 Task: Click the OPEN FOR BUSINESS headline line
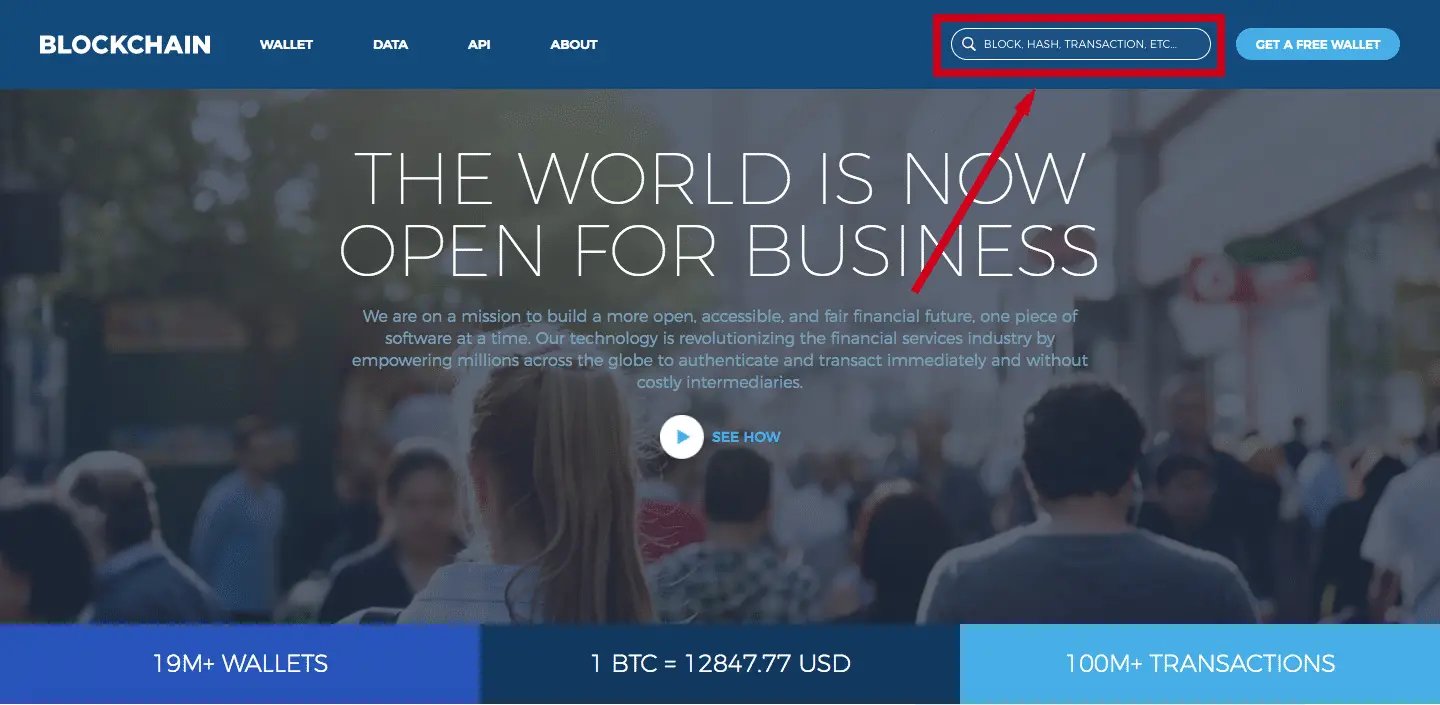coord(720,248)
